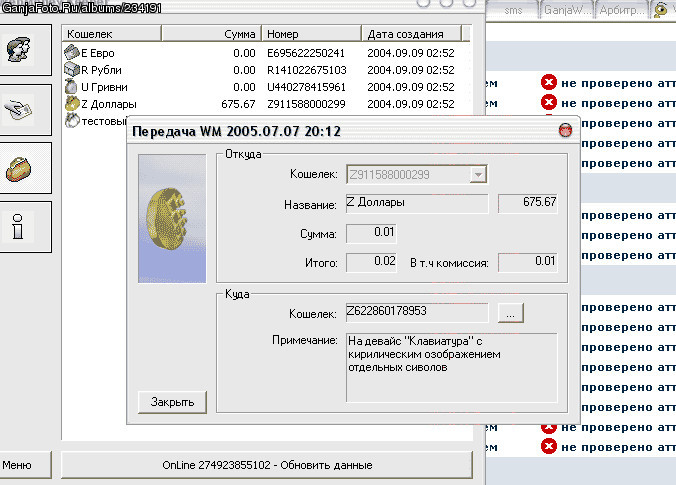Click OnLine 274923855102 - Обновить данные button

(x=267, y=465)
